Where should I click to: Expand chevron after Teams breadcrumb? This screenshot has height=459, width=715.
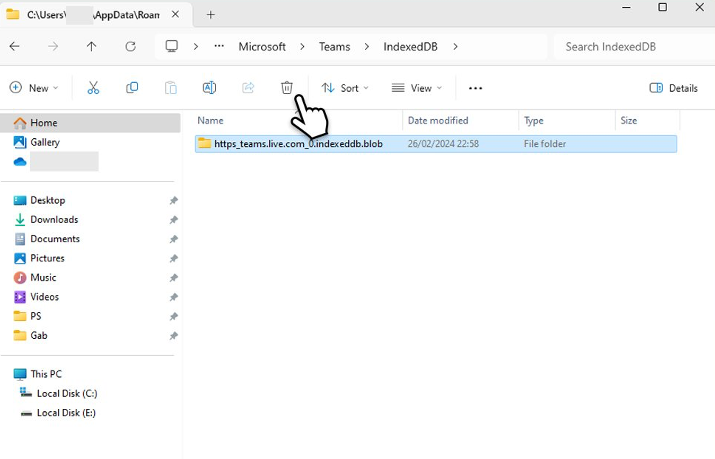pyautogui.click(x=367, y=46)
